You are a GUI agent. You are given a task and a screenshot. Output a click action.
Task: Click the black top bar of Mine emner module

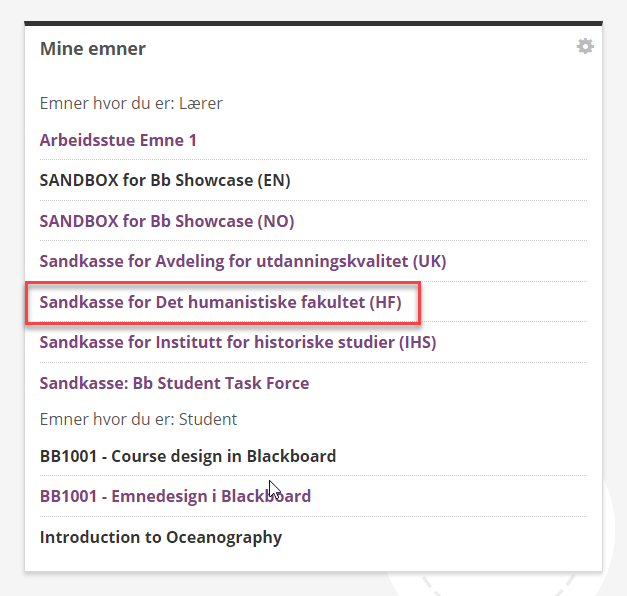(314, 24)
